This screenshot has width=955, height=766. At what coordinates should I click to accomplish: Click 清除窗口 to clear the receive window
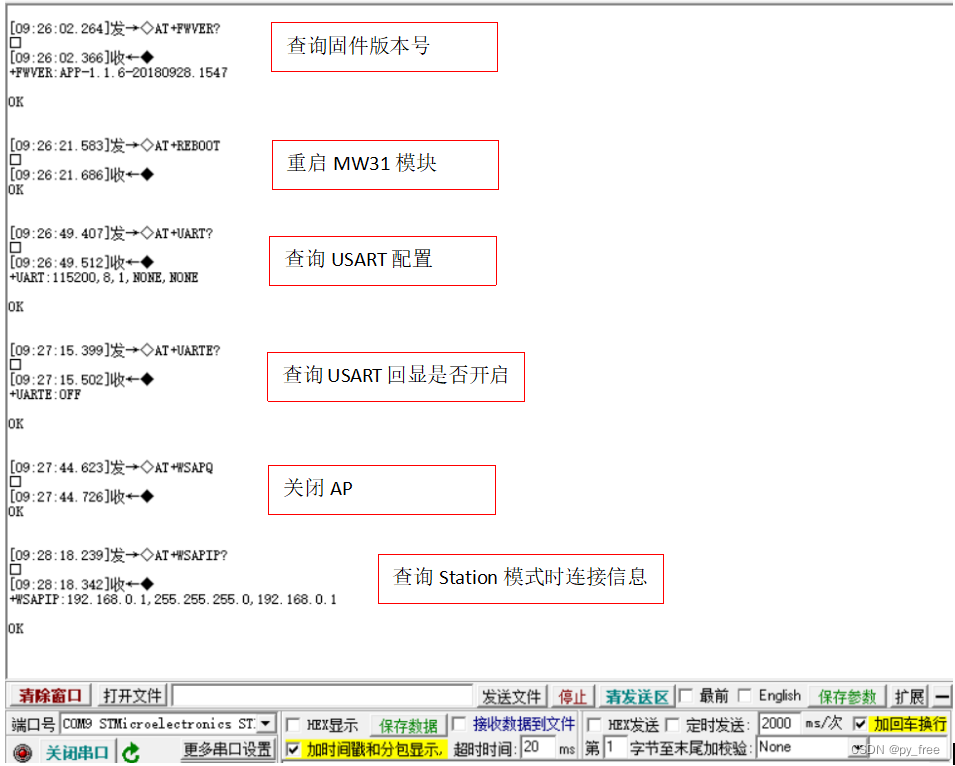[47, 695]
